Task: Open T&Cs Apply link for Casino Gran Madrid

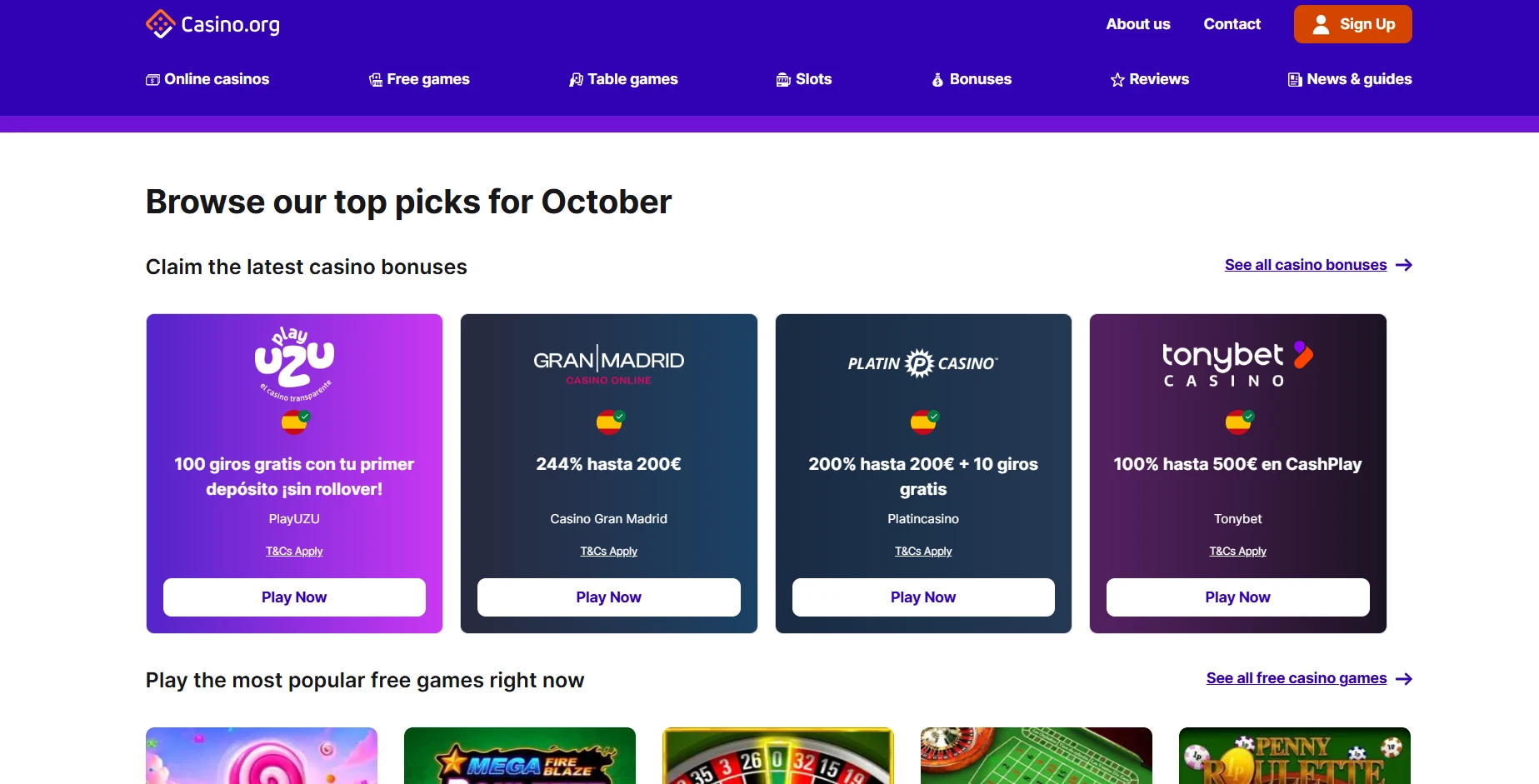Action: tap(609, 552)
